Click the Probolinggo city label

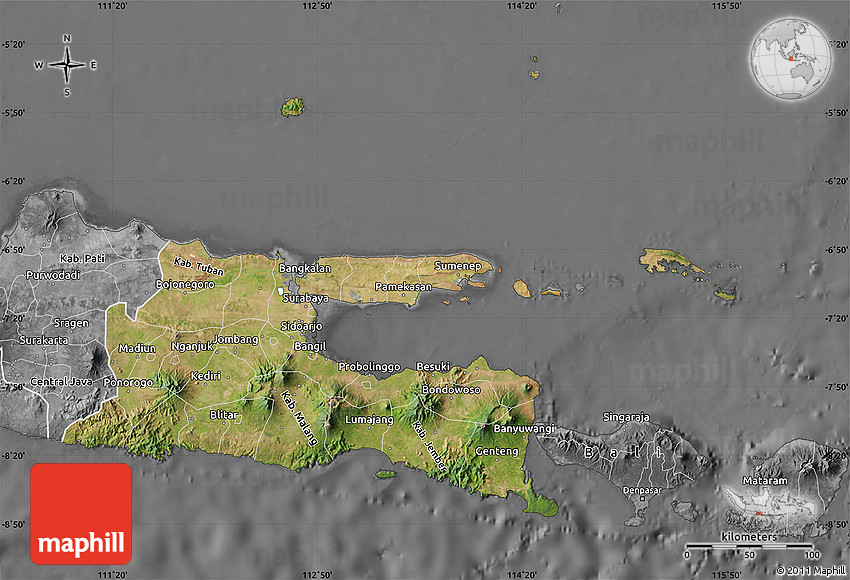tap(369, 366)
